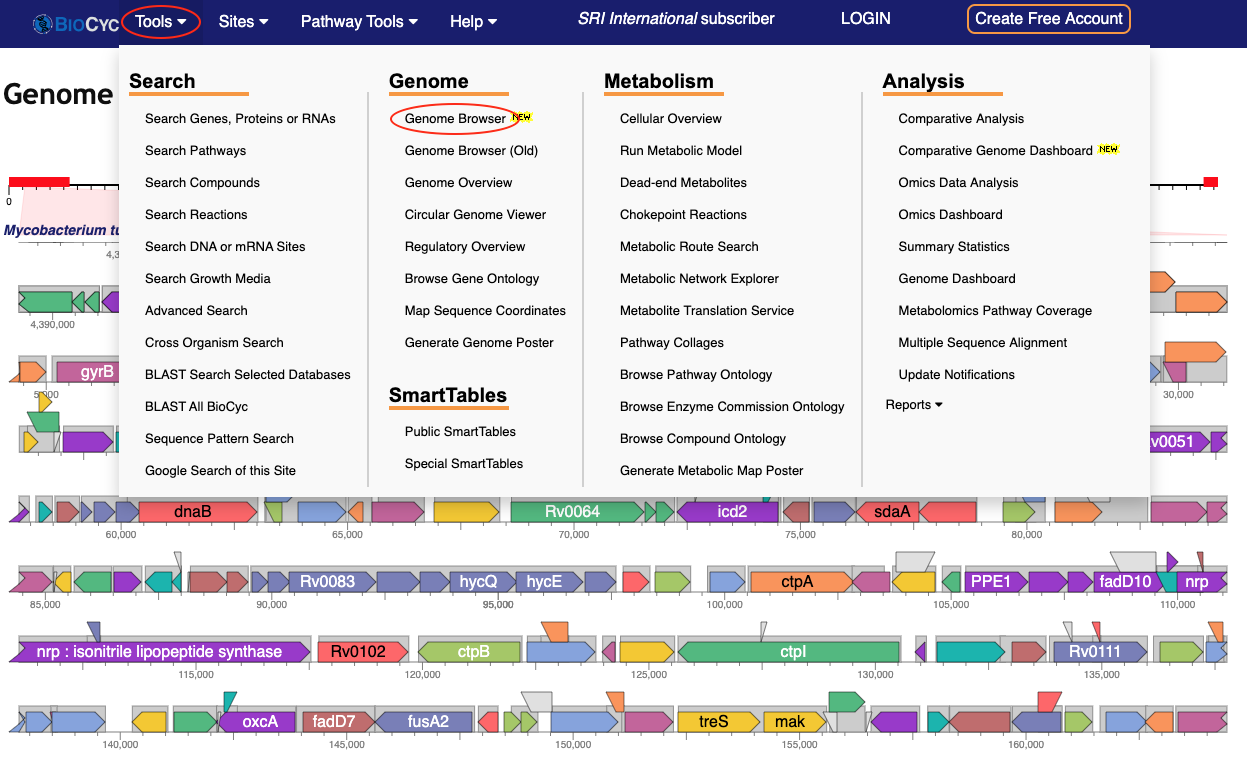Image resolution: width=1247 pixels, height=757 pixels.
Task: Choose Genome Browser menu entry
Action: coord(455,118)
